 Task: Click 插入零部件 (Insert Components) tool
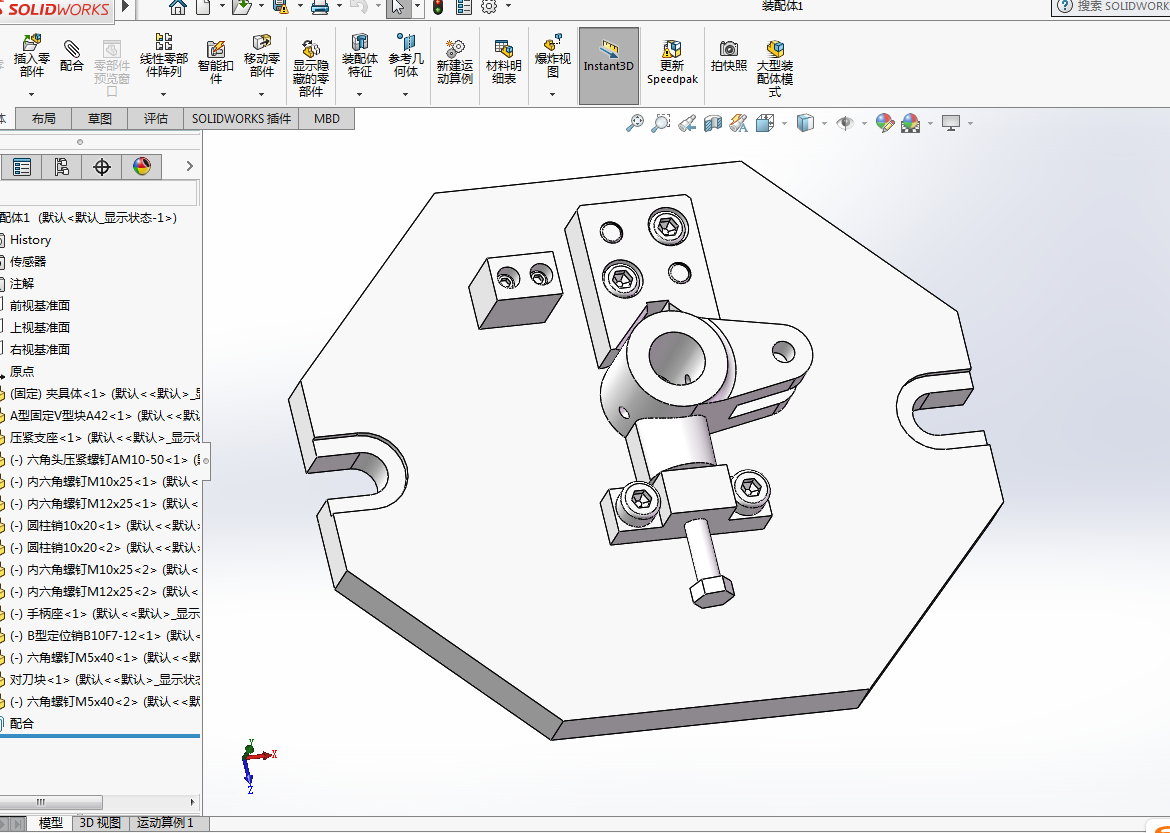(31, 56)
